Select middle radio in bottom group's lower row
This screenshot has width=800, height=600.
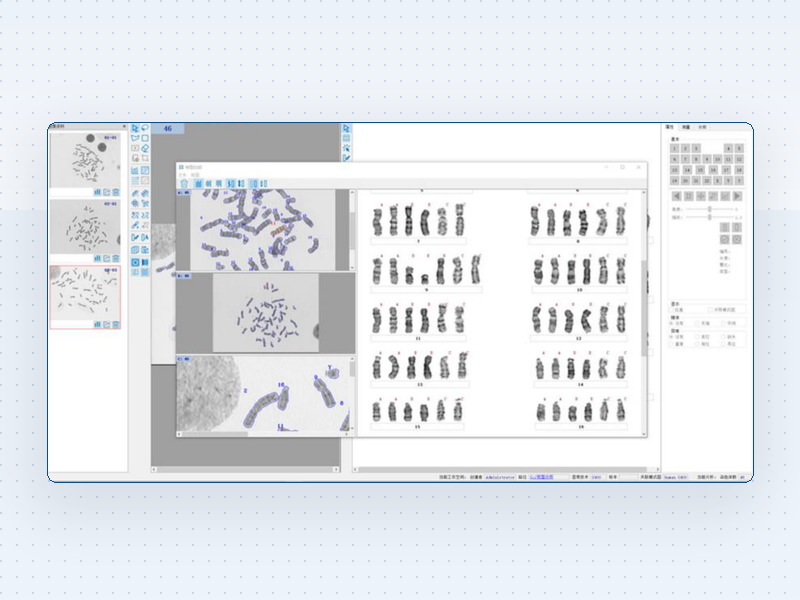(697, 344)
